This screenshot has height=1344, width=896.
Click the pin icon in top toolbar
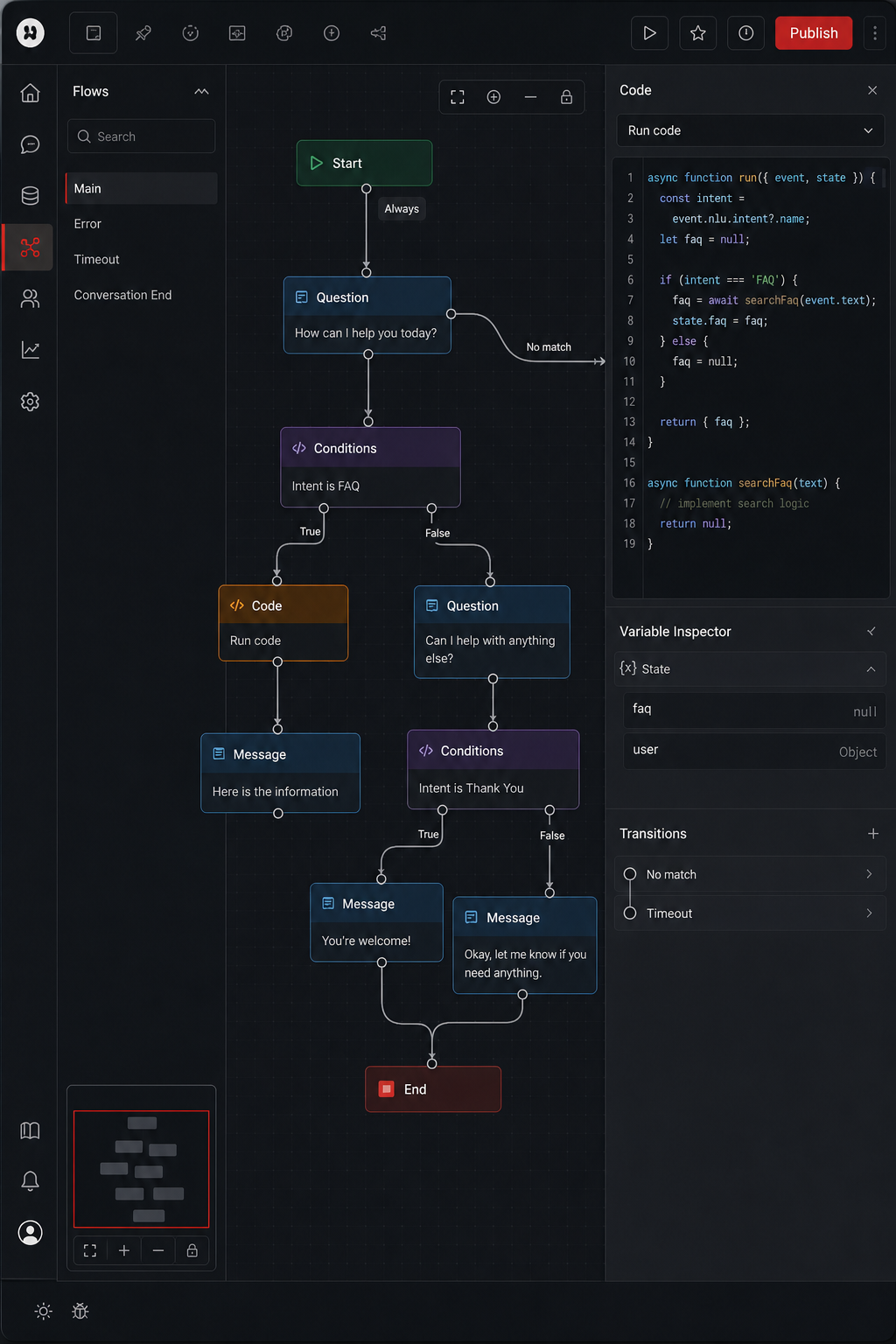(x=143, y=33)
